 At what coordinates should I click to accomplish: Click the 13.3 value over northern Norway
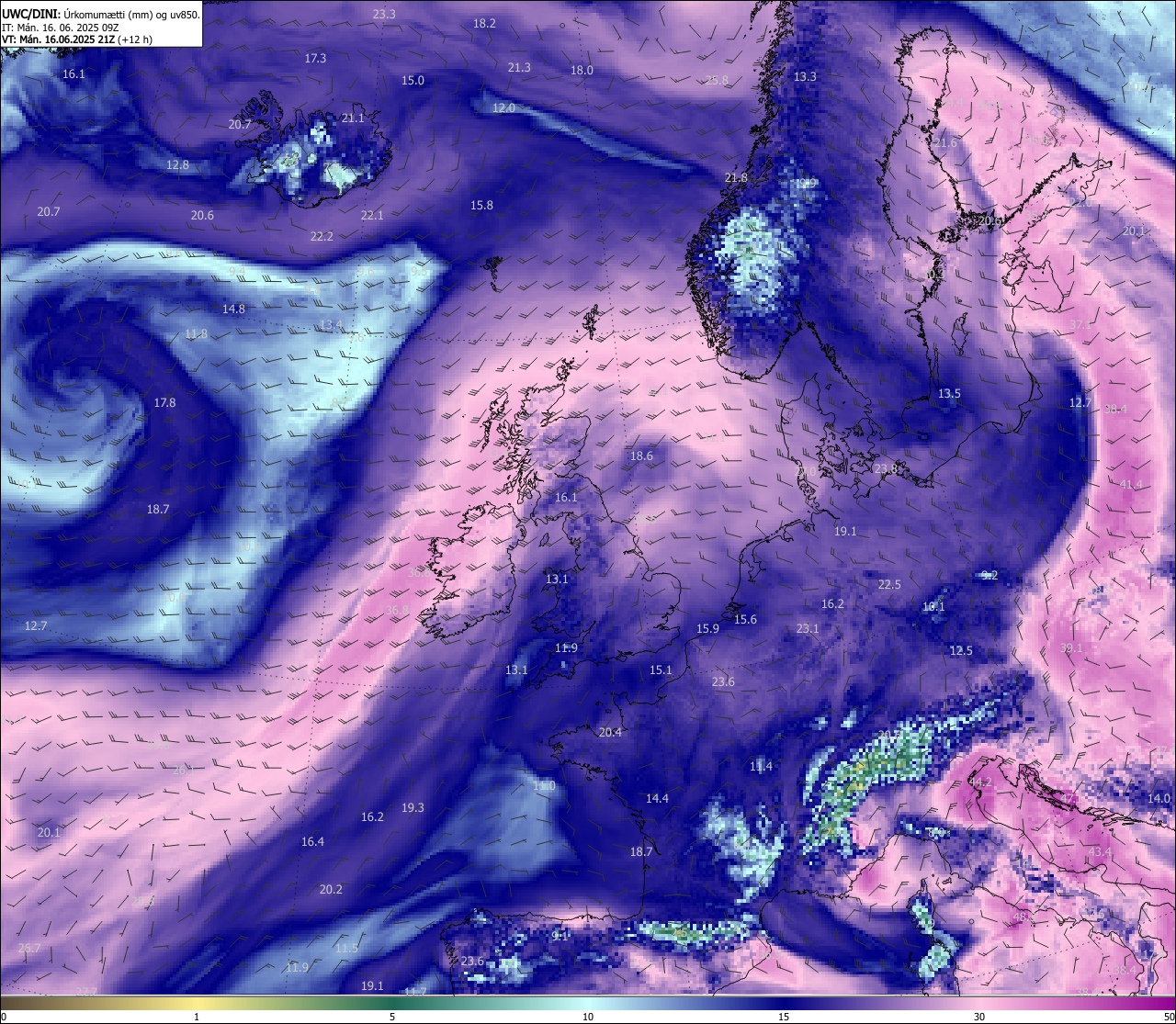tap(805, 76)
